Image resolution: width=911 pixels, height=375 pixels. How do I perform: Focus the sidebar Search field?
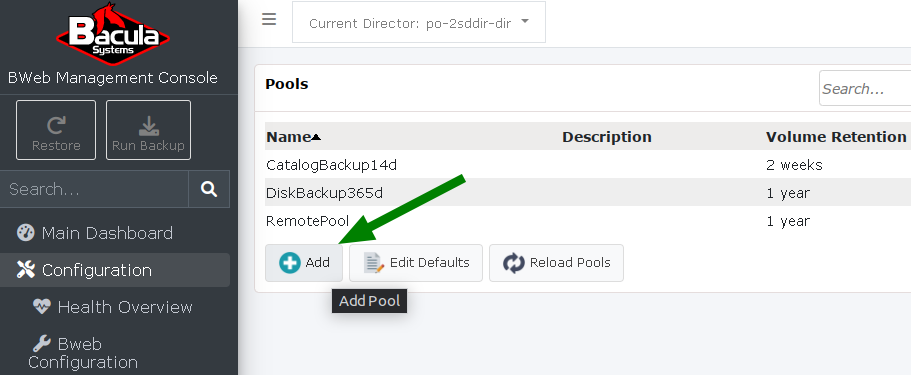[x=94, y=189]
